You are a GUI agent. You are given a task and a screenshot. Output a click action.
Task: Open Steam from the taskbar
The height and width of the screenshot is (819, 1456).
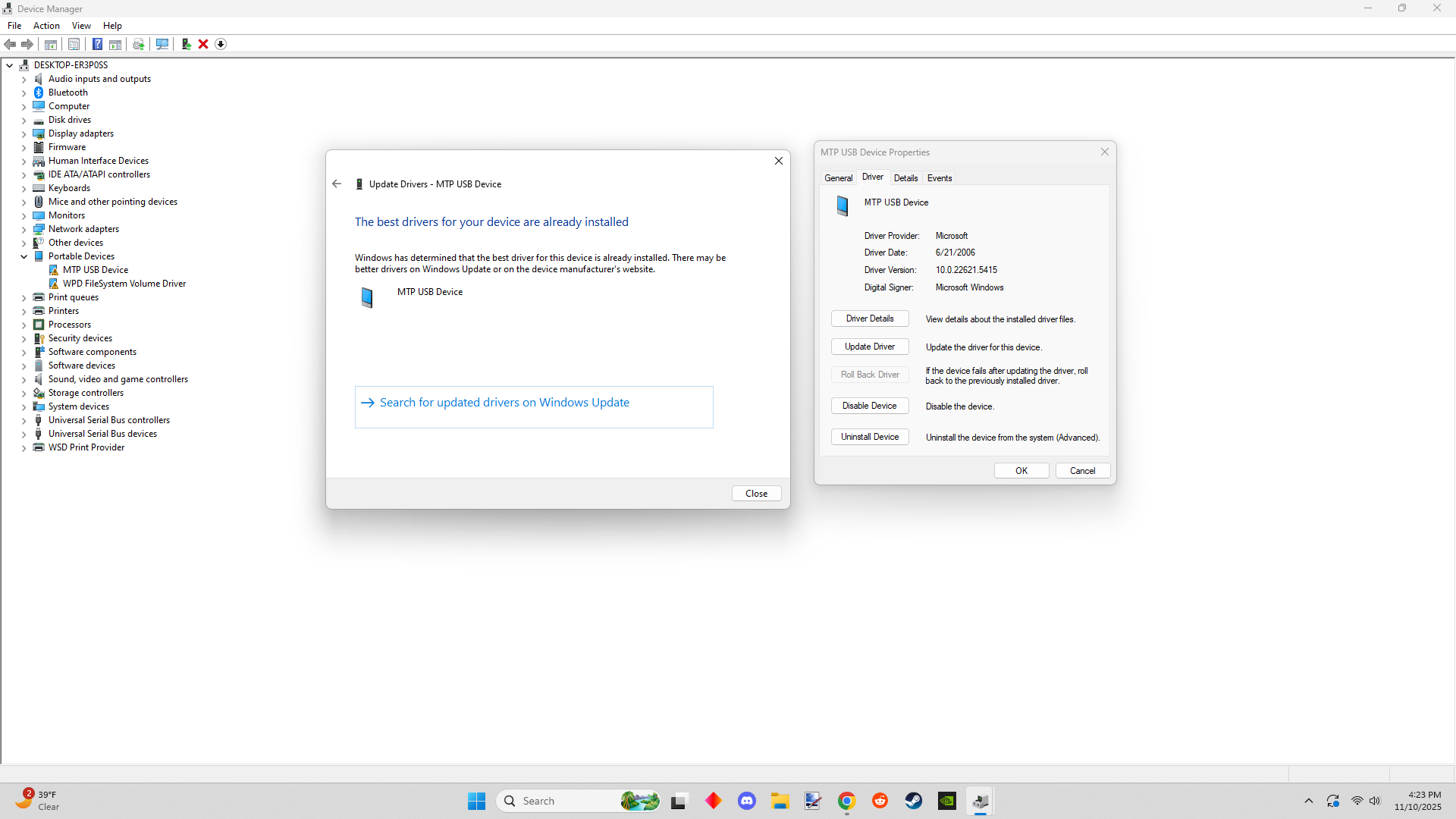(913, 801)
